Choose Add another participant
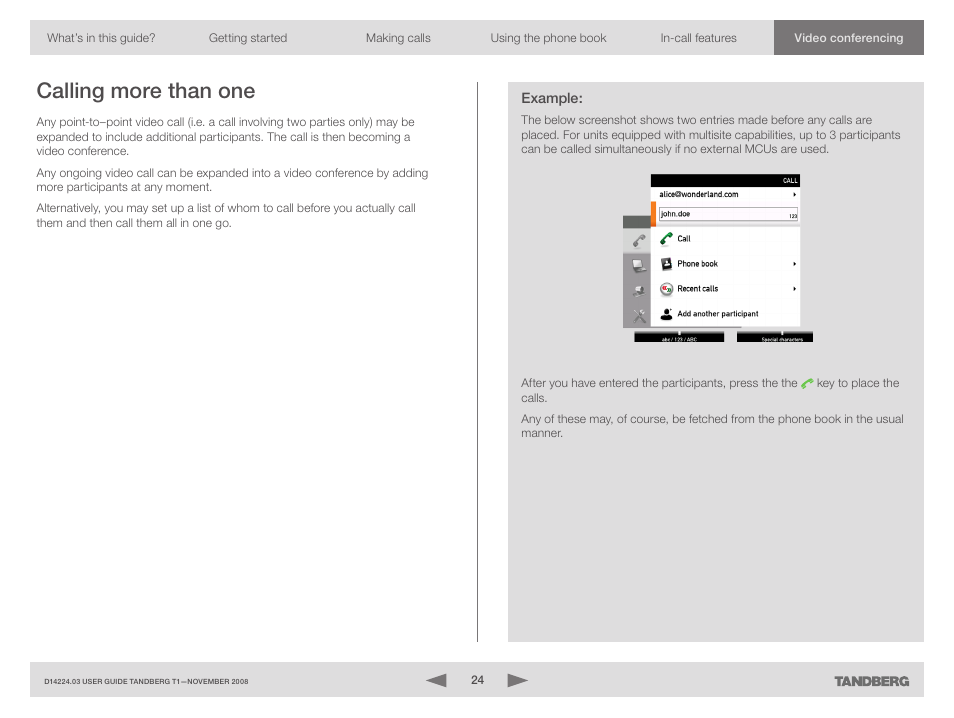 click(725, 314)
